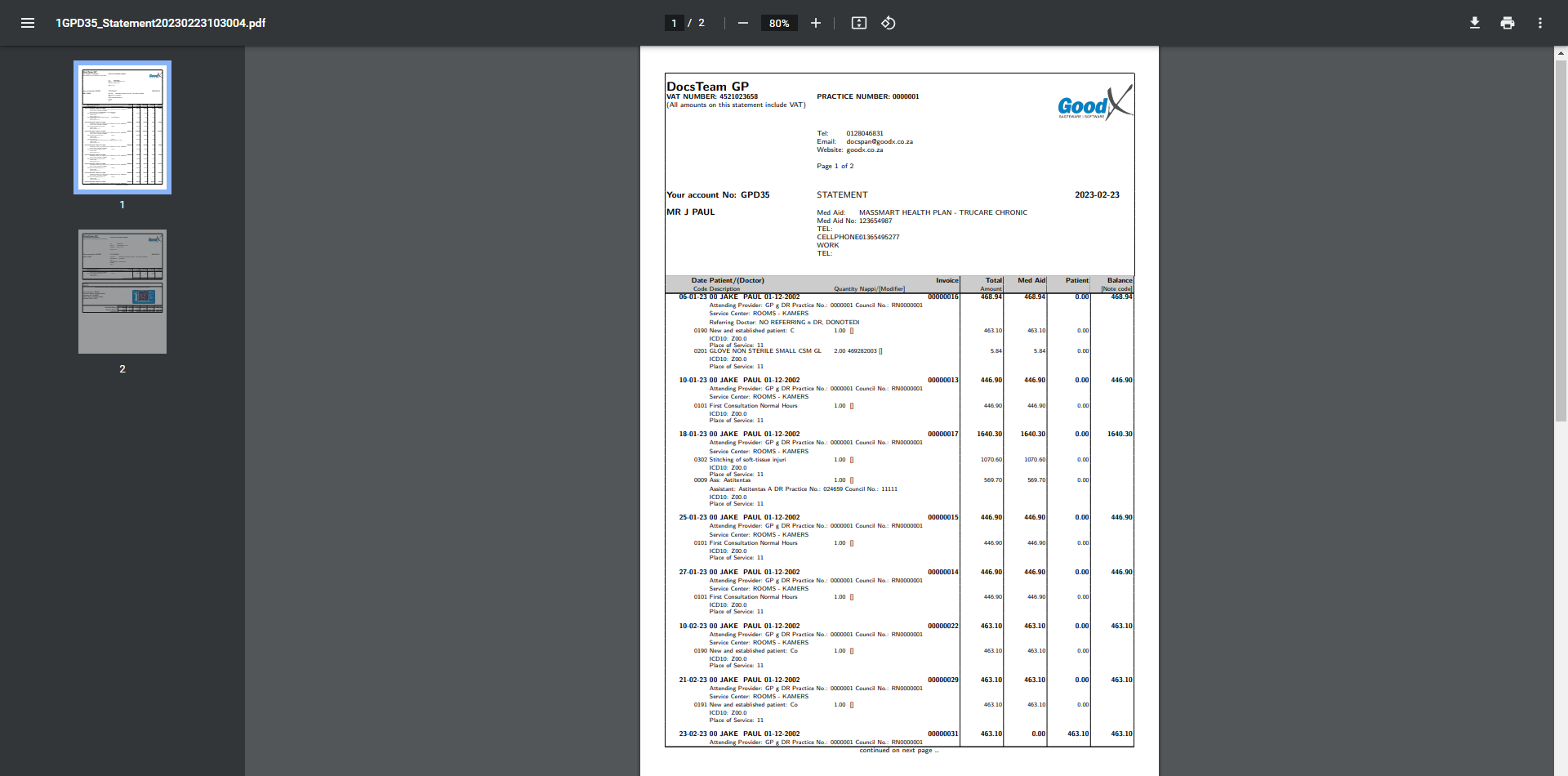Click the docspan@goodx.co.za email text
1568x776 pixels.
(880, 142)
